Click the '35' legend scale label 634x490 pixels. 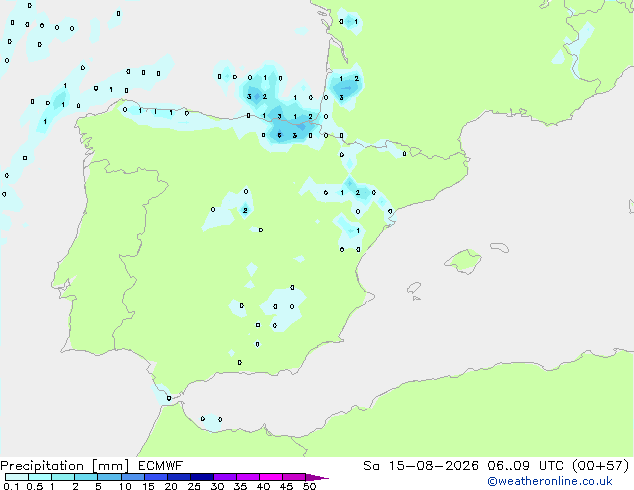(x=240, y=486)
